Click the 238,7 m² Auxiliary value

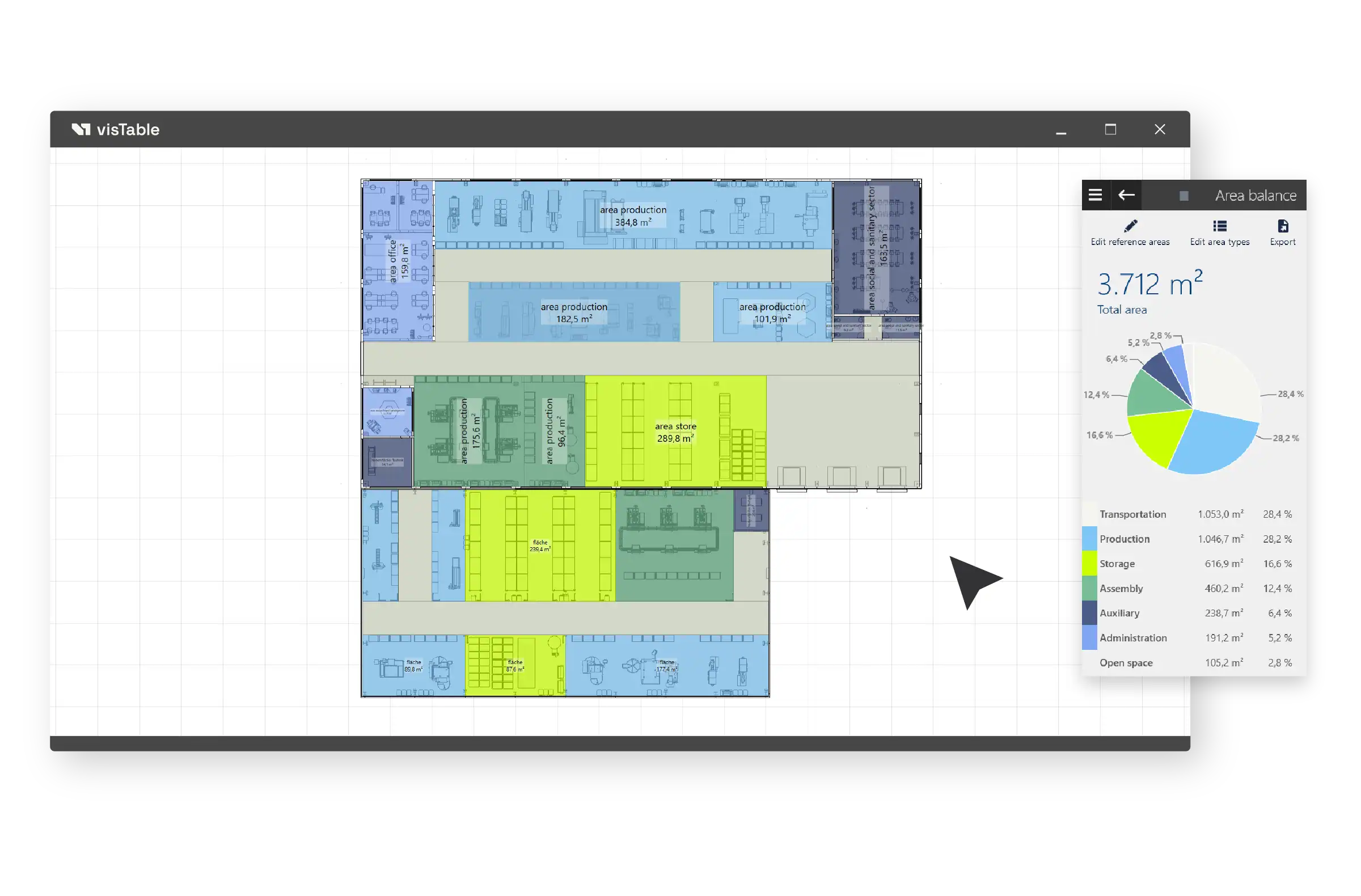[x=1223, y=612]
